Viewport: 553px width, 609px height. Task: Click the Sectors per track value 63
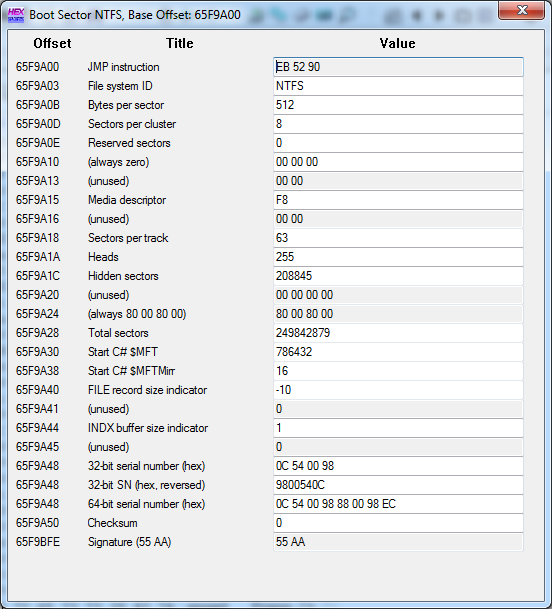point(398,238)
